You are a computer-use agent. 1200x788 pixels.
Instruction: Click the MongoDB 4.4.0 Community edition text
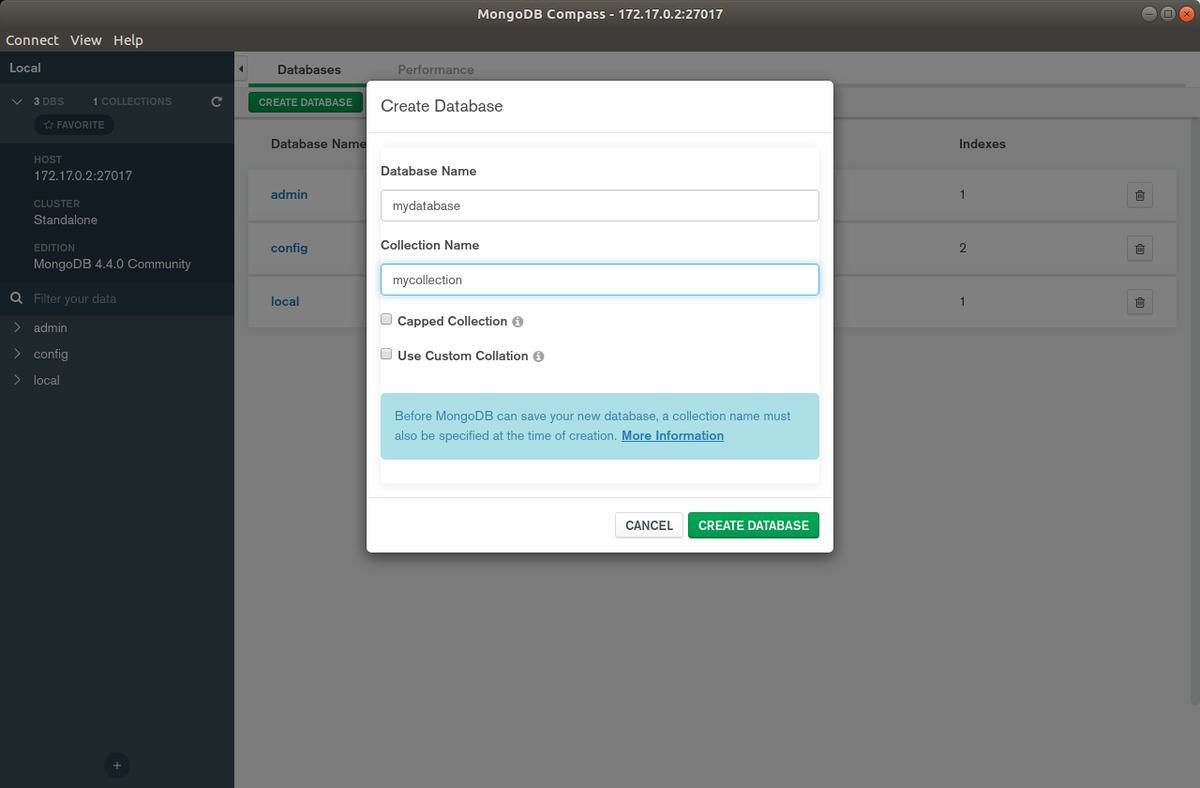click(x=112, y=264)
